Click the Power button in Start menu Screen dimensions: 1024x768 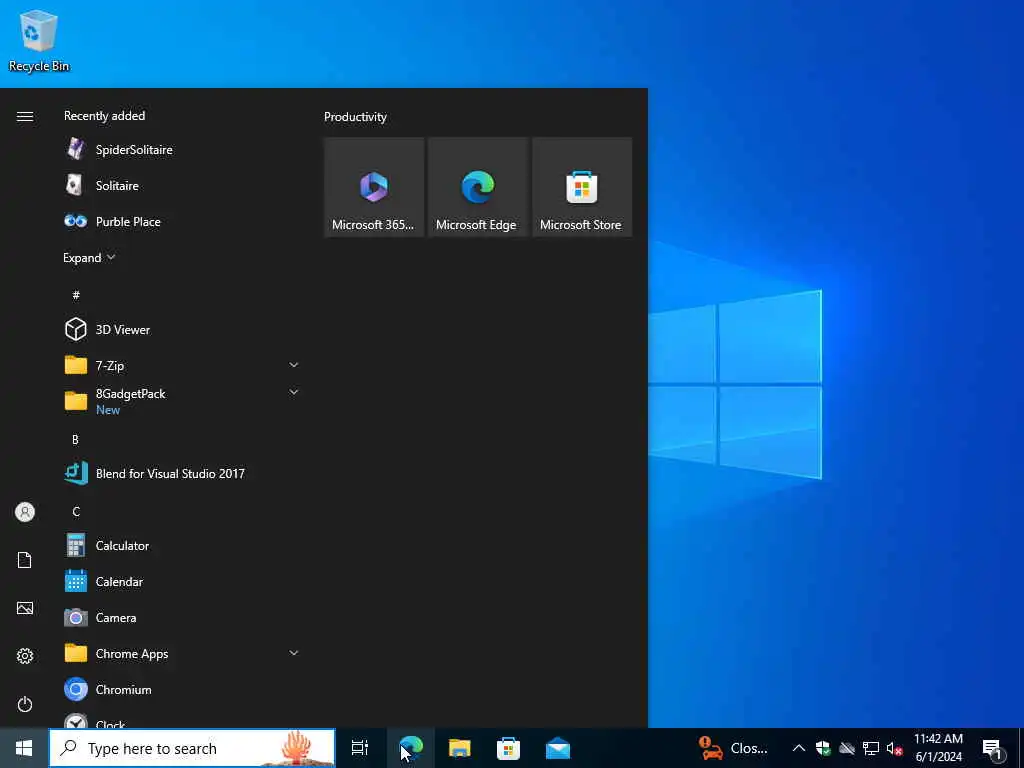coord(25,704)
